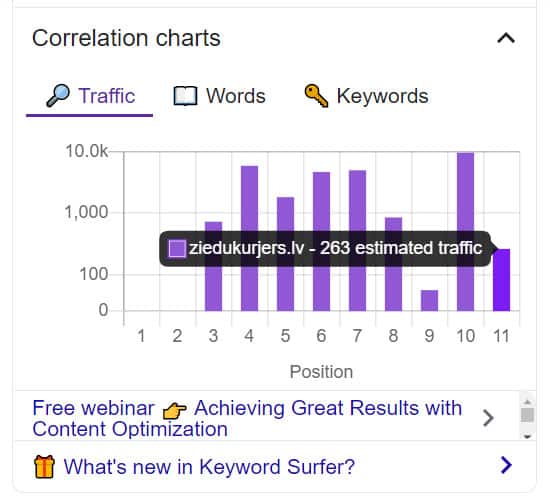Click the highlighted bar at position 11
The image size is (550, 502).
[x=502, y=280]
